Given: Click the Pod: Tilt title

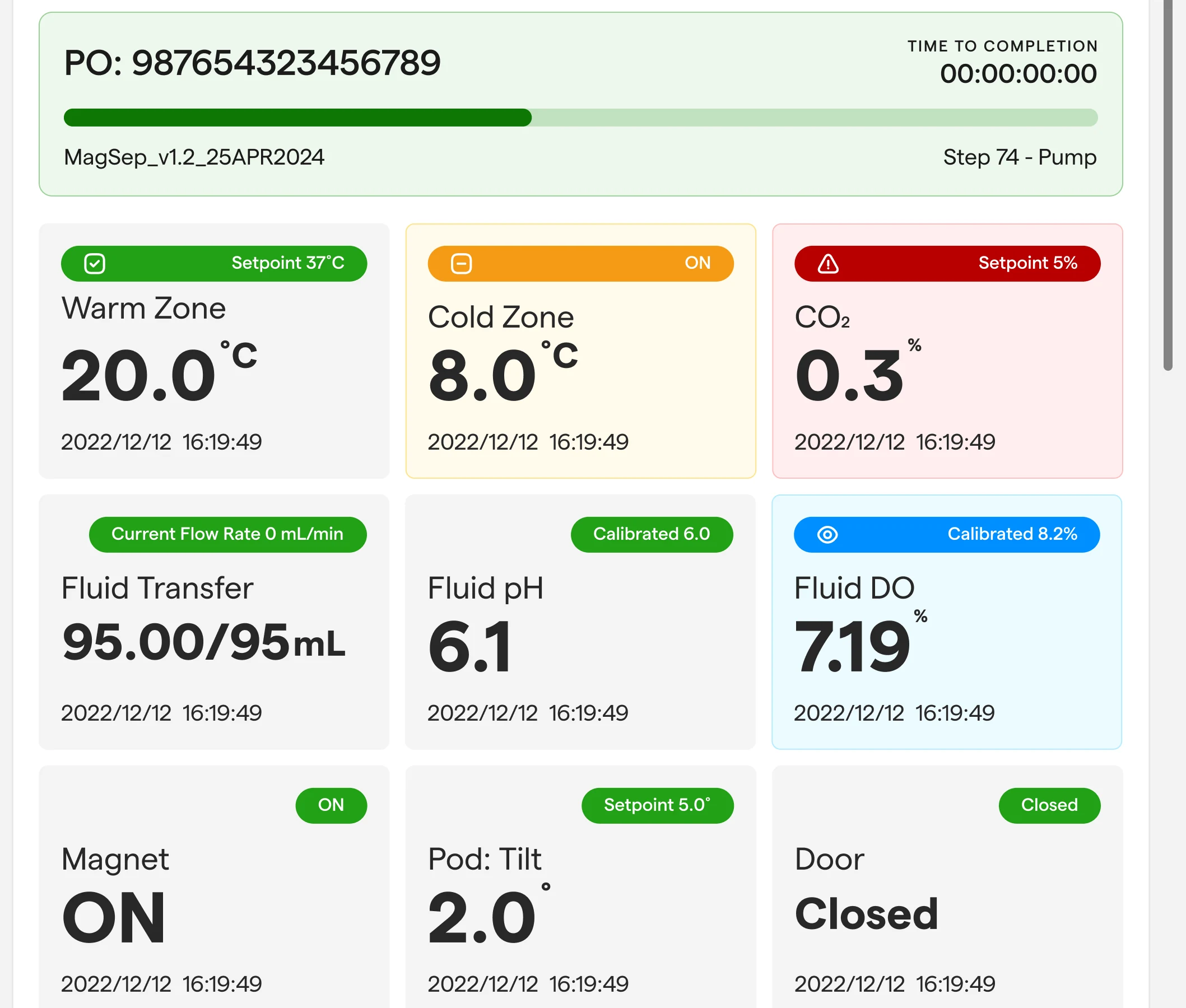Looking at the screenshot, I should tap(485, 859).
